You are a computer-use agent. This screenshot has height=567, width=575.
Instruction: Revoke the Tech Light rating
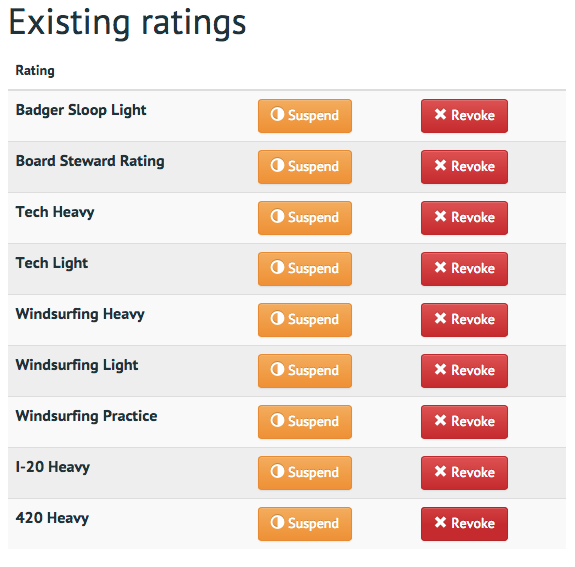(464, 269)
